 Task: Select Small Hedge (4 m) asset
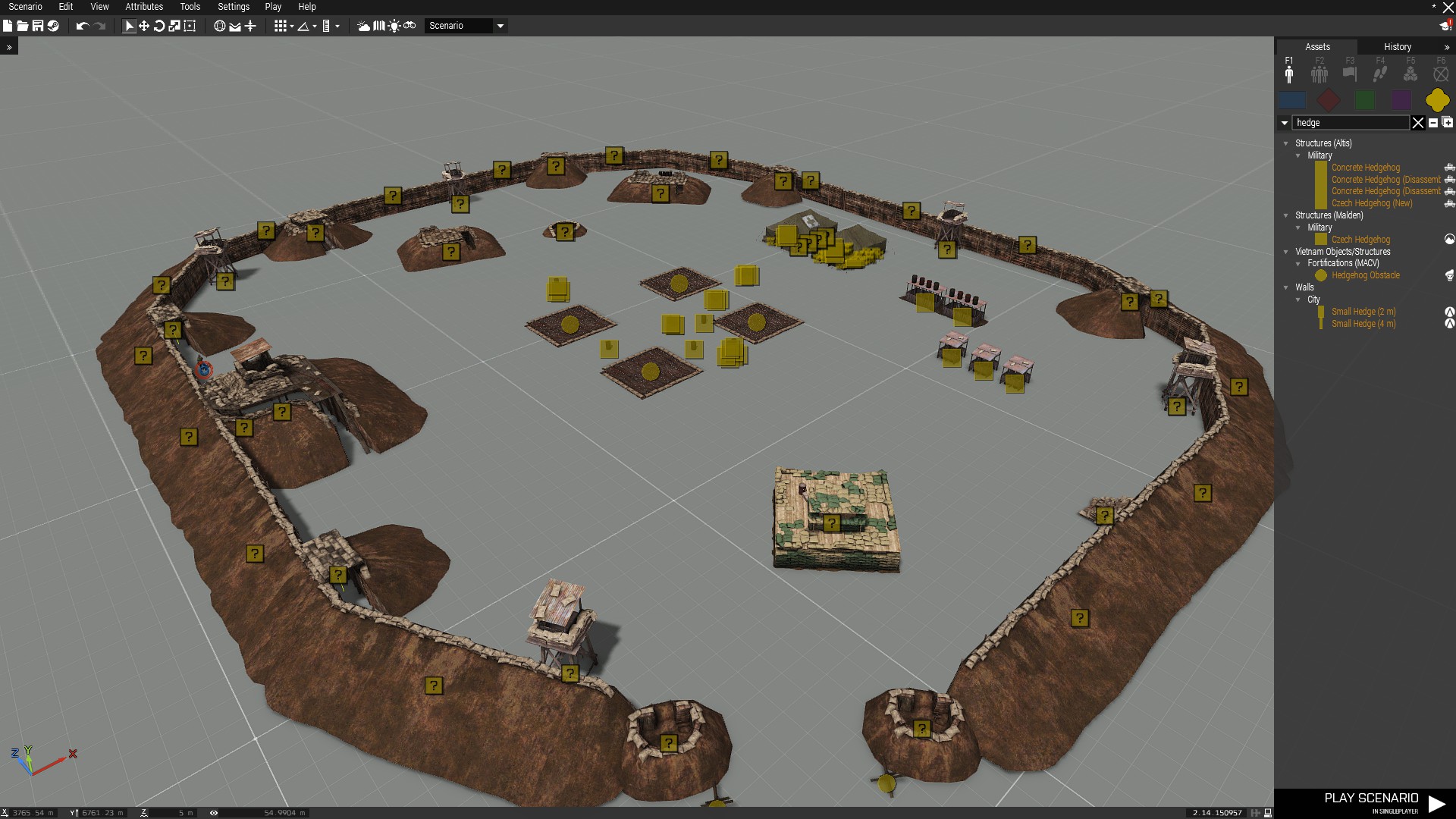click(x=1363, y=324)
